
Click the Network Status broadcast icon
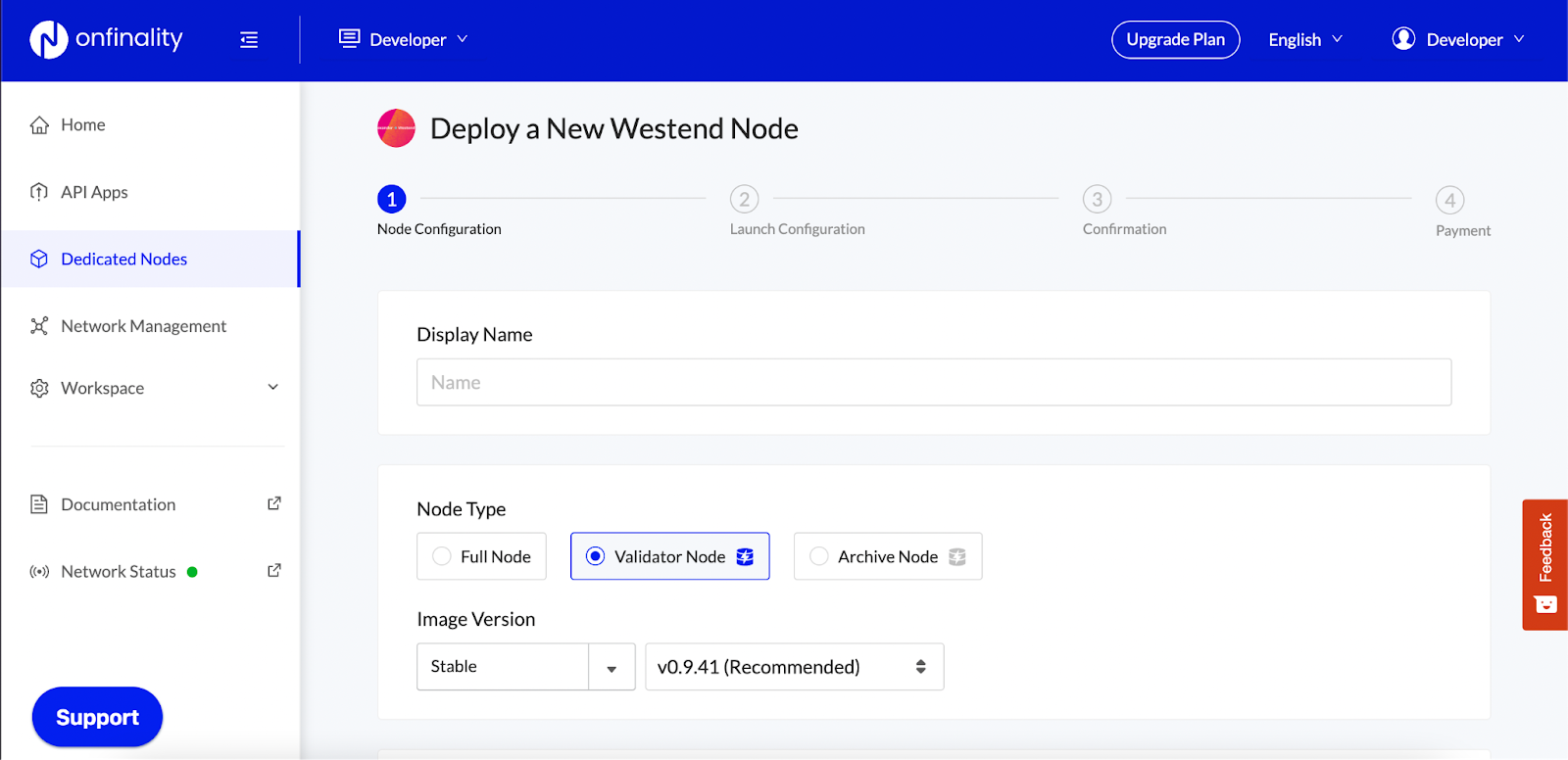[x=39, y=572]
